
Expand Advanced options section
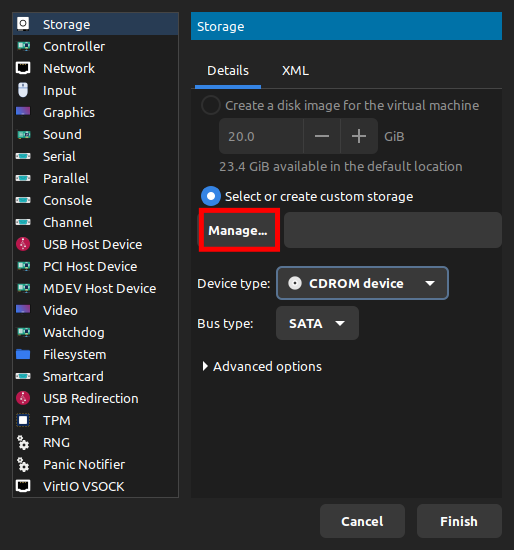coord(262,366)
